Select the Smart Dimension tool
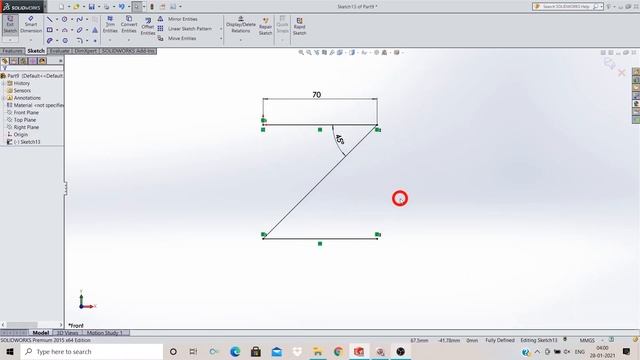Screen dimensions: 640x360 tap(31, 25)
